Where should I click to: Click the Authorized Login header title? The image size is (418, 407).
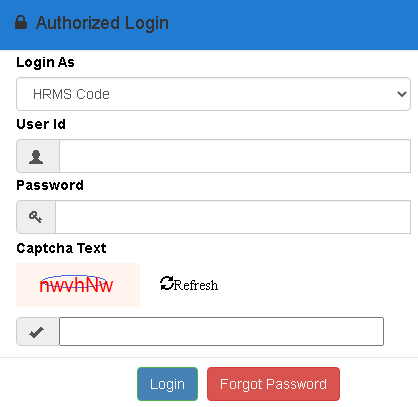pos(102,23)
